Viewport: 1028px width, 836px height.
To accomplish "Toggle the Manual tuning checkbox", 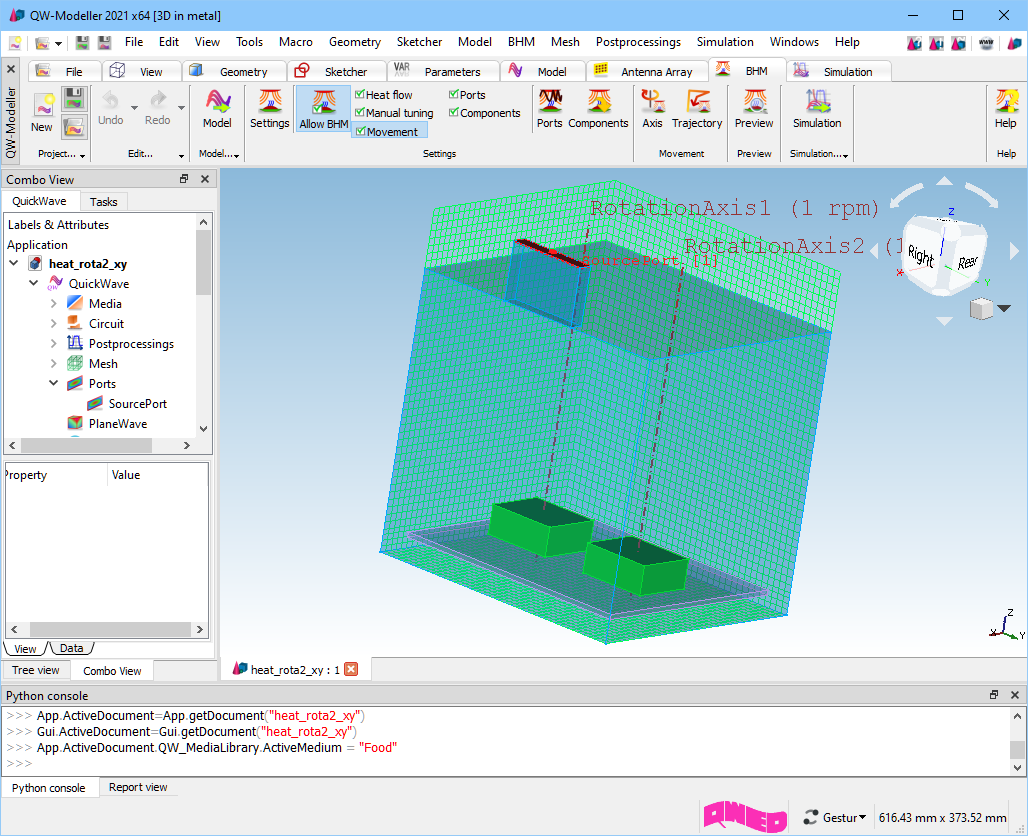I will (360, 113).
